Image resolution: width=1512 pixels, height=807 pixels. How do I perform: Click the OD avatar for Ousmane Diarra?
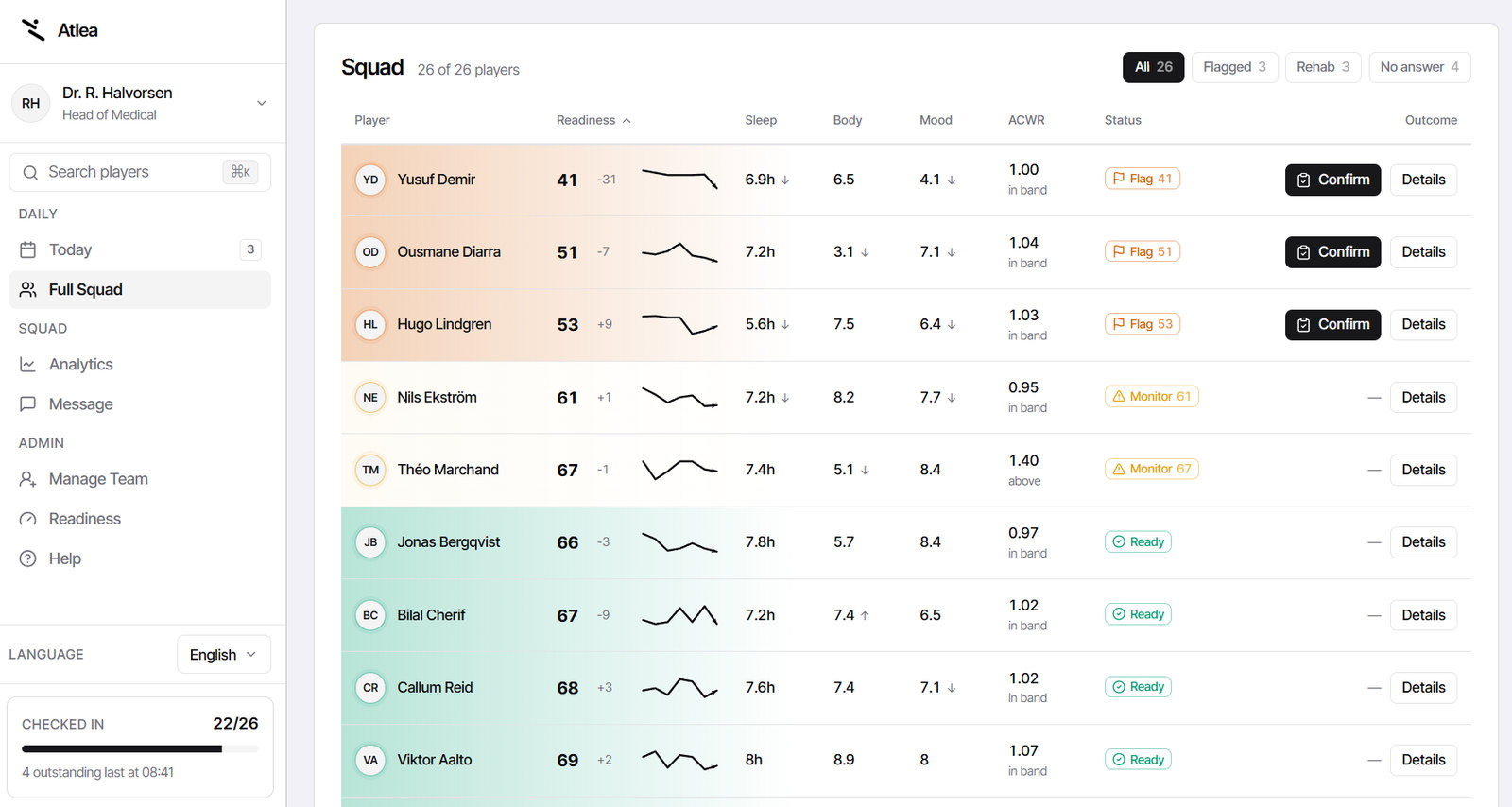pos(370,251)
